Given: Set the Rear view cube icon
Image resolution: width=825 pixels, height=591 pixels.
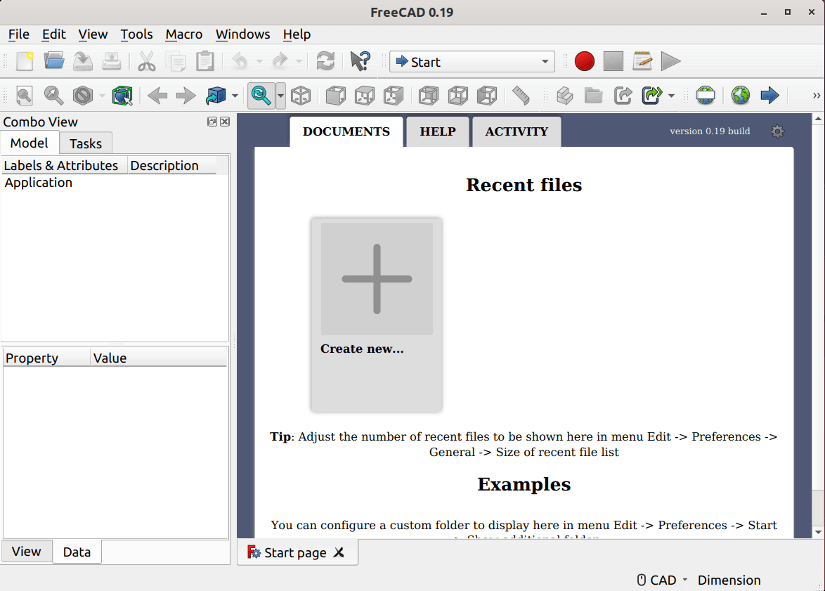Looking at the screenshot, I should tap(428, 96).
